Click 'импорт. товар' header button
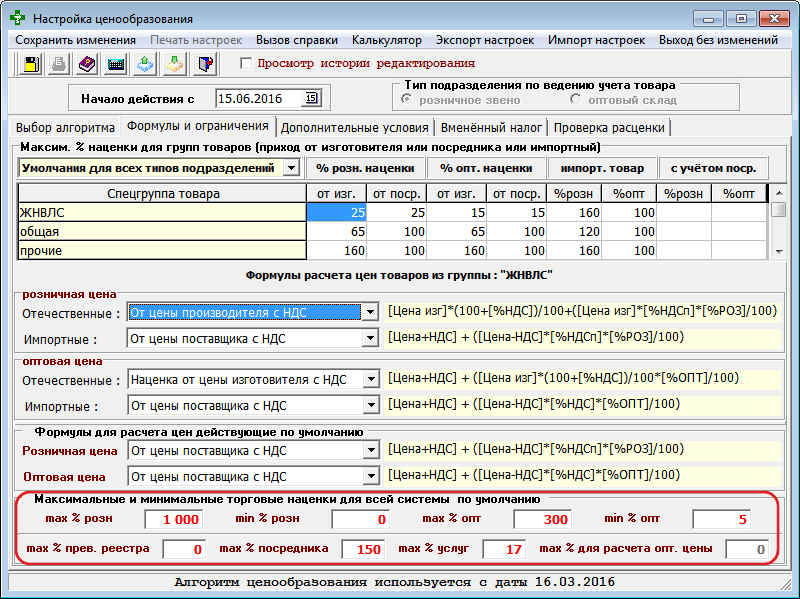 tap(602, 168)
